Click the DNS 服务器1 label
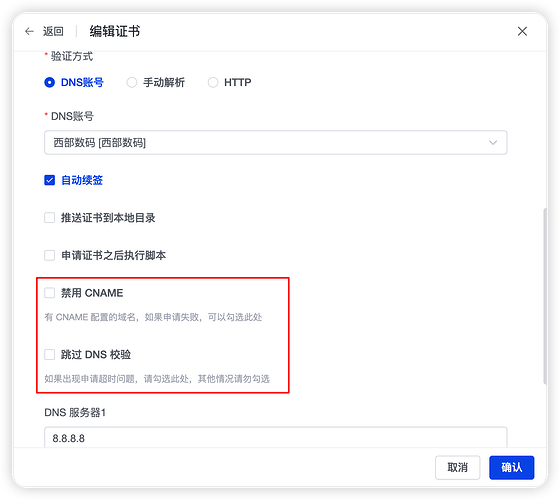 [75, 412]
